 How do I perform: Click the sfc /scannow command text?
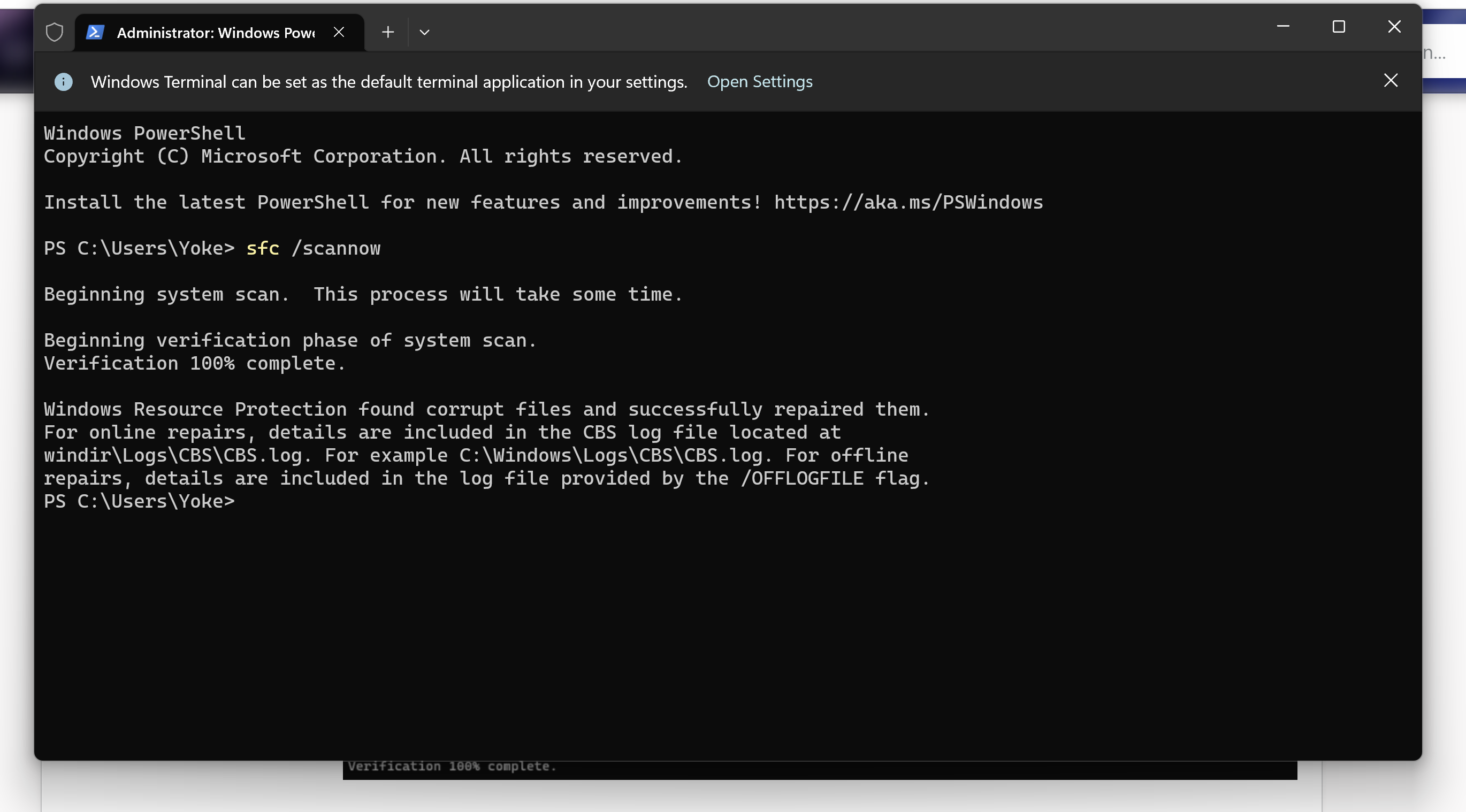[x=313, y=249]
